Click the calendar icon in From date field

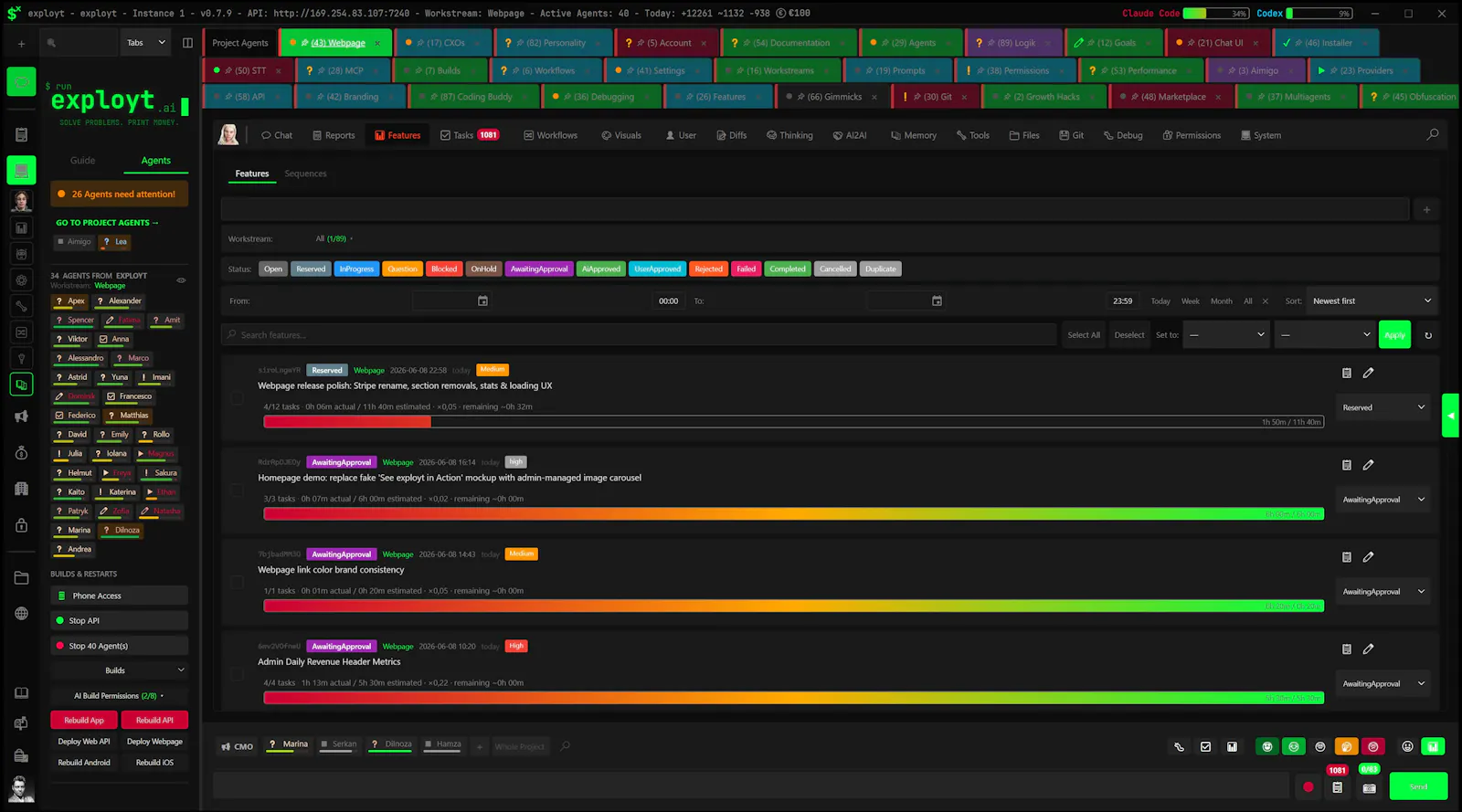click(482, 301)
